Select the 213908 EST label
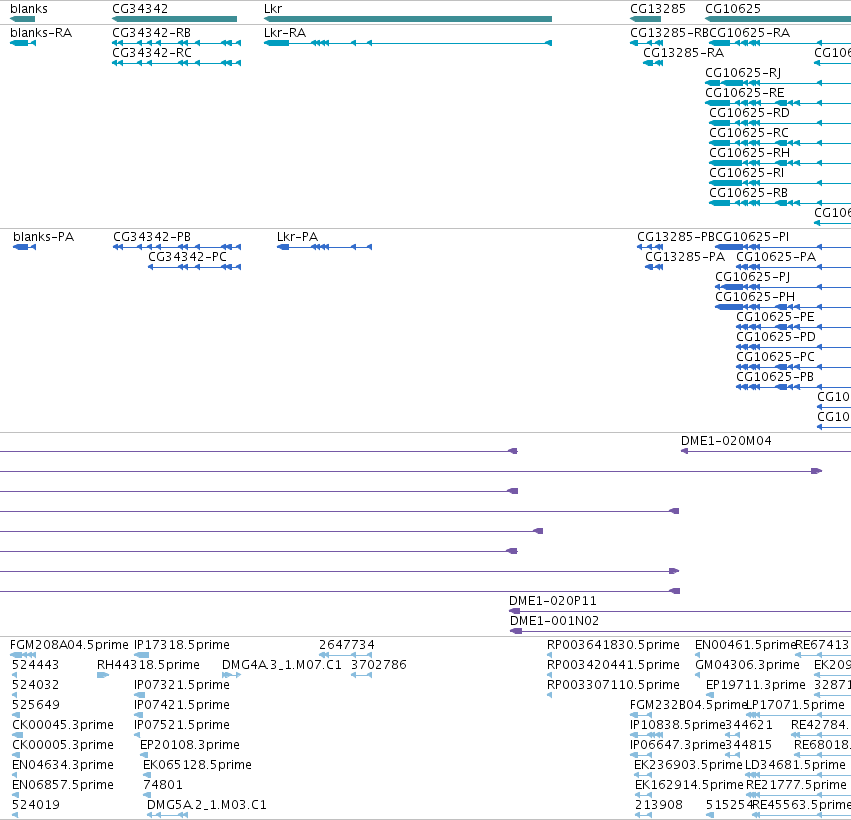 click(659, 806)
